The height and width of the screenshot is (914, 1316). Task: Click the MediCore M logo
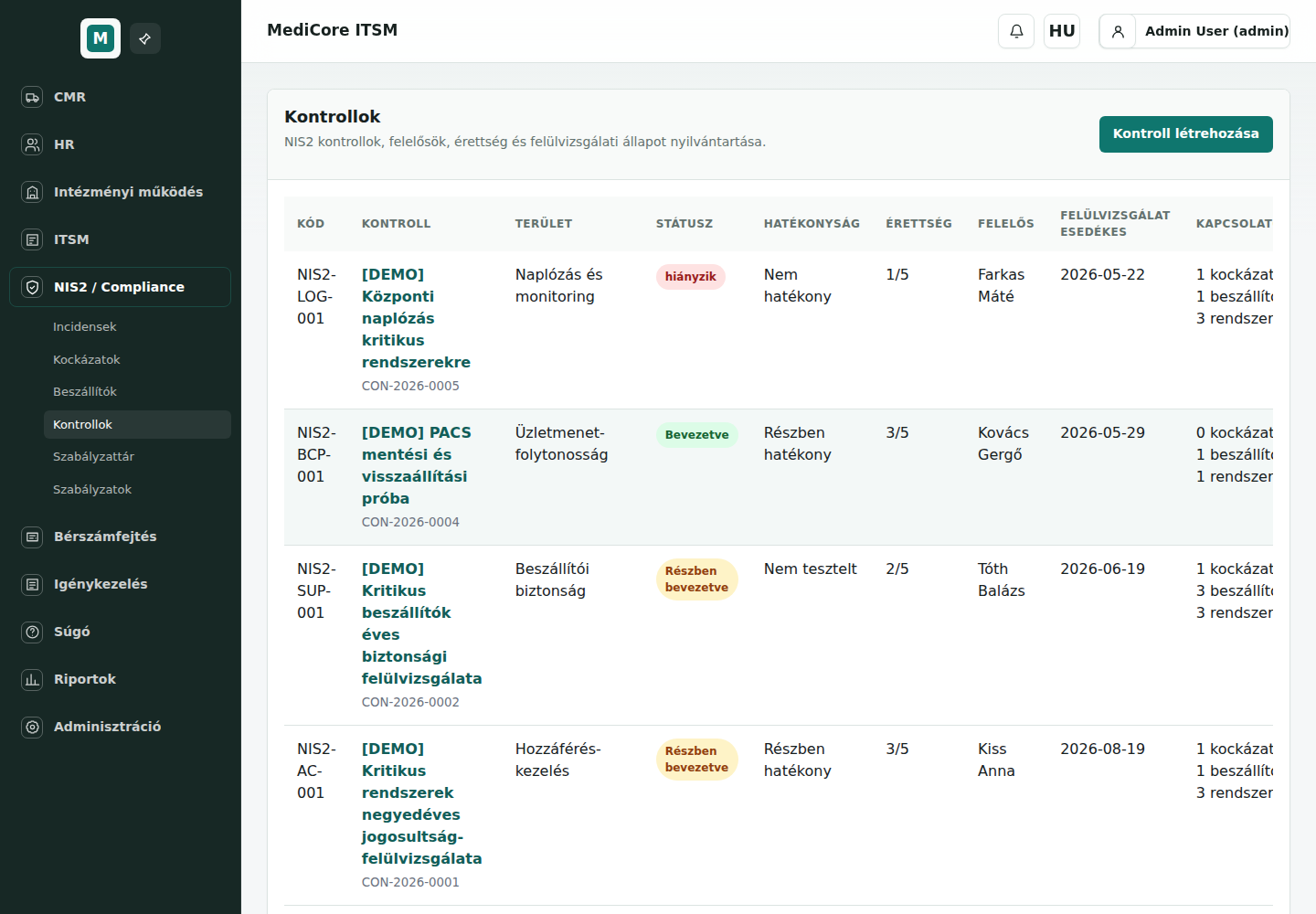coord(101,38)
